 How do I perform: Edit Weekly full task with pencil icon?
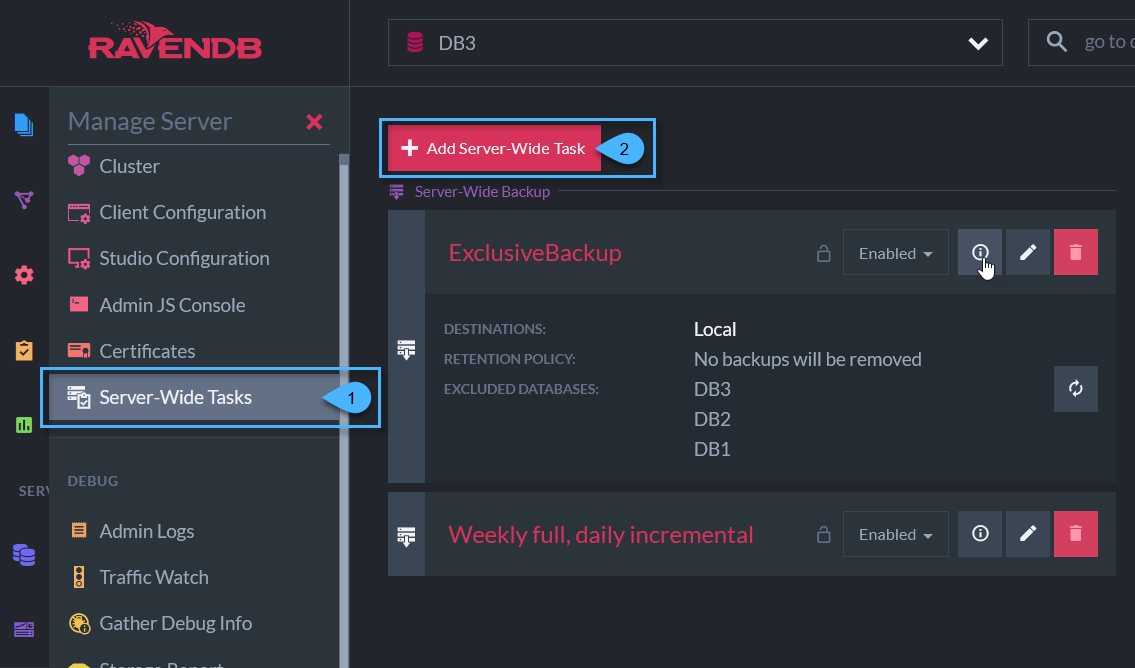click(1028, 533)
